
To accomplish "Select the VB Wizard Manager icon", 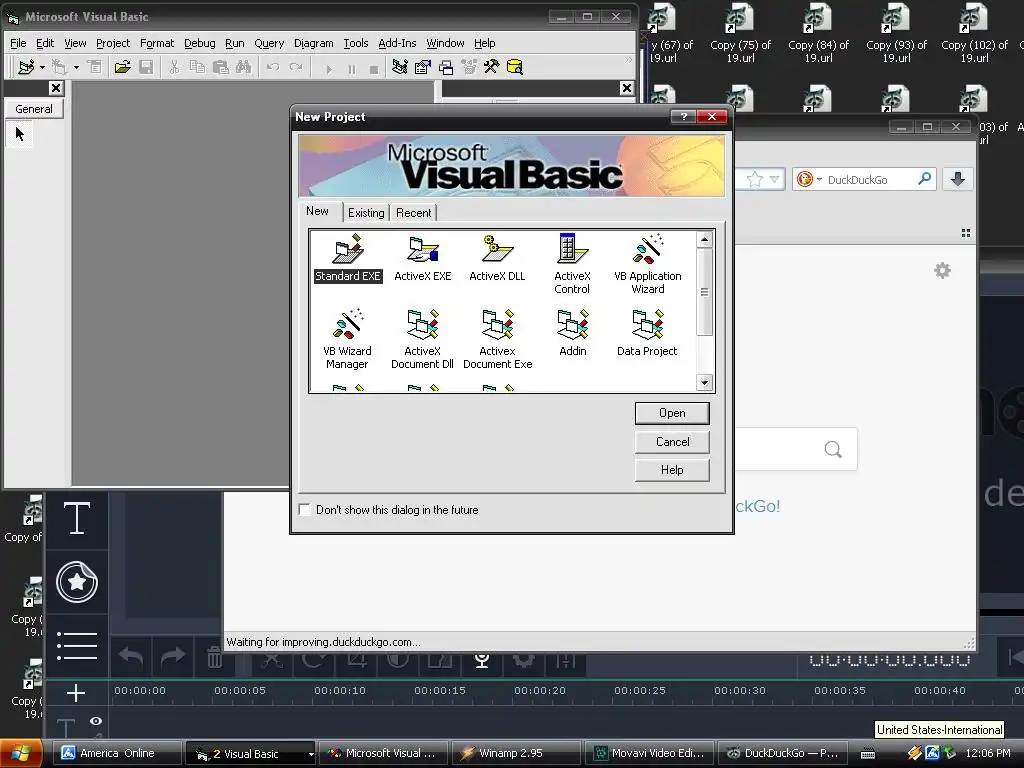I will [x=347, y=325].
